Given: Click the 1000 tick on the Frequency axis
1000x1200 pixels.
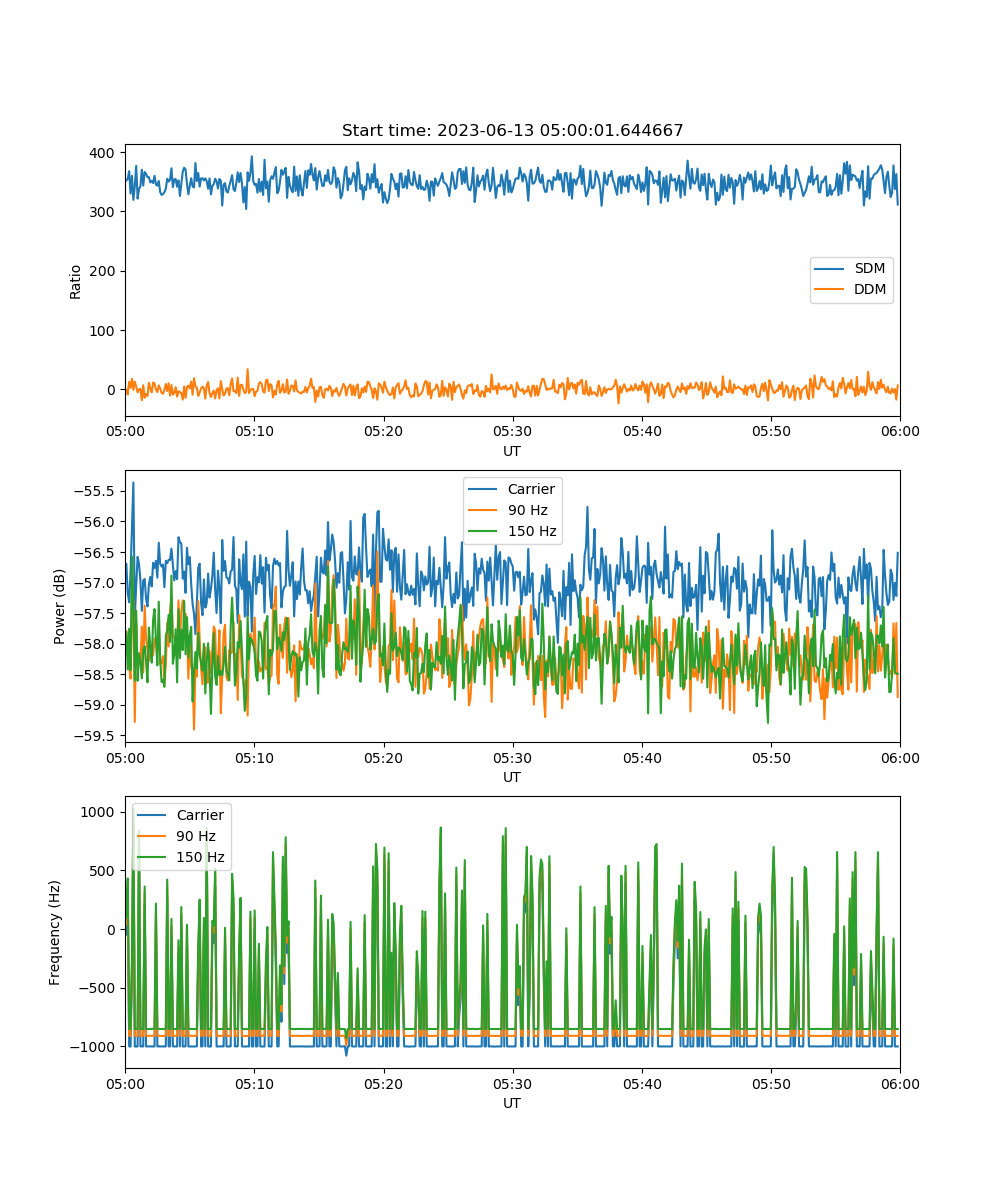Looking at the screenshot, I should point(100,812).
